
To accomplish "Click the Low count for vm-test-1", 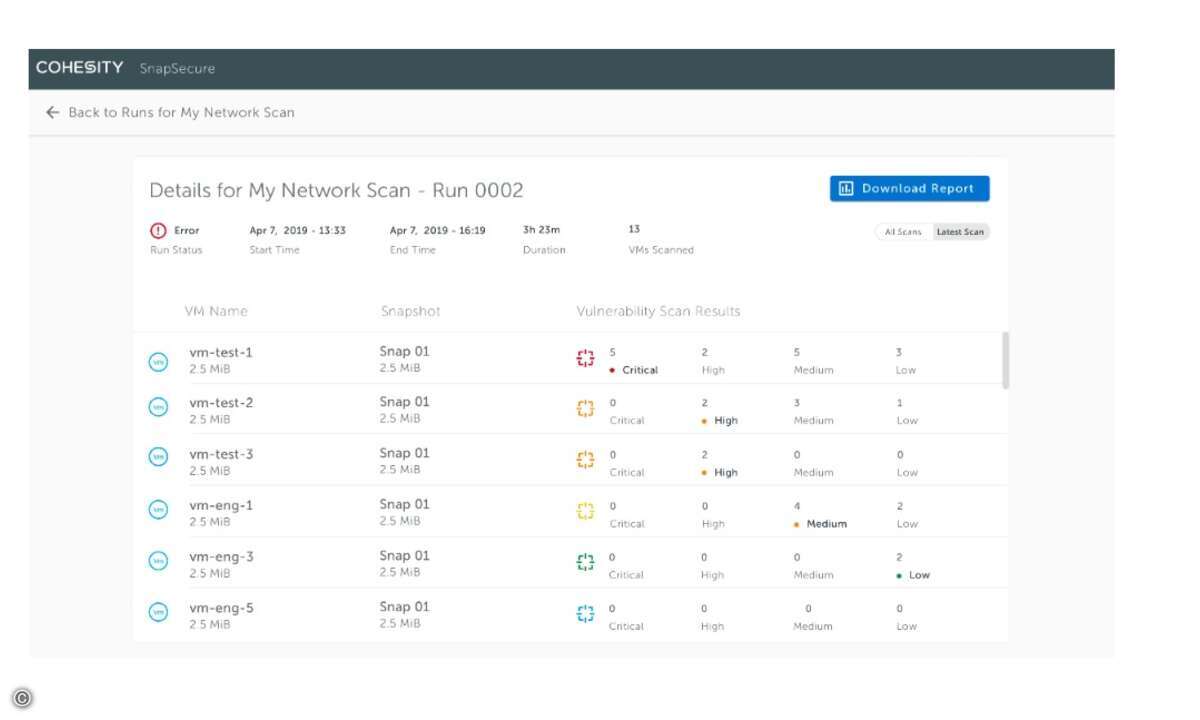I will [x=899, y=353].
